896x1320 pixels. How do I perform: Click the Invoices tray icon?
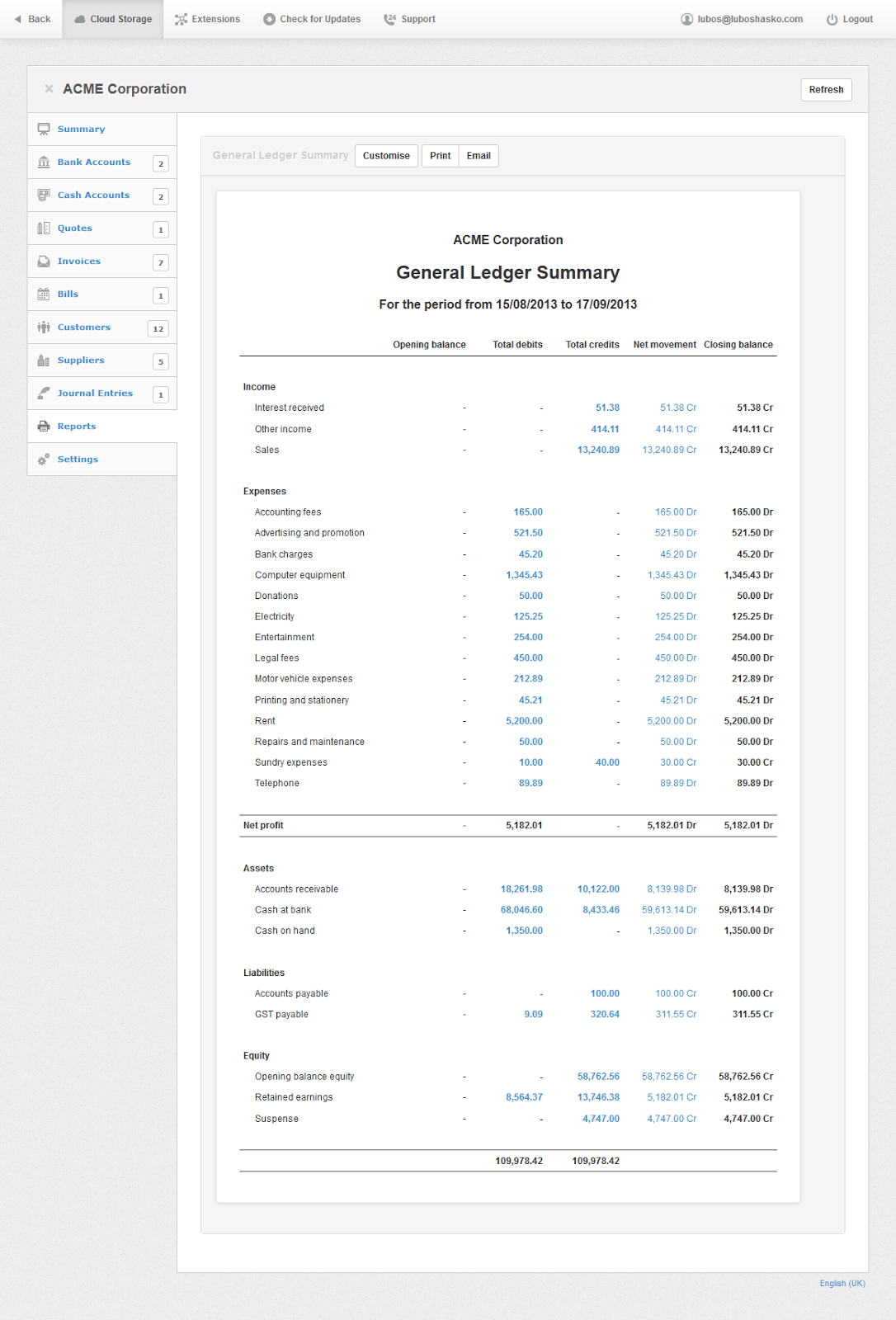coord(44,262)
